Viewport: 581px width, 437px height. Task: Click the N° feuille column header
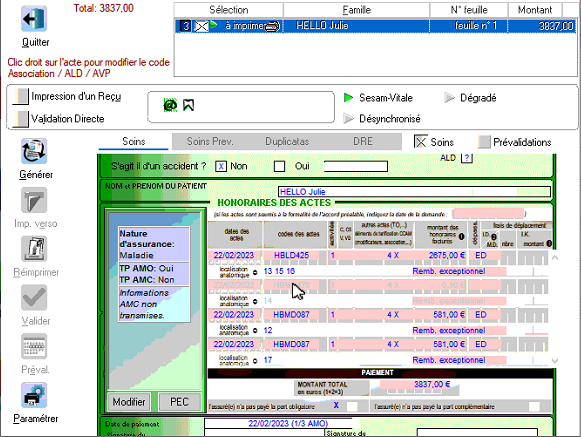(x=469, y=10)
